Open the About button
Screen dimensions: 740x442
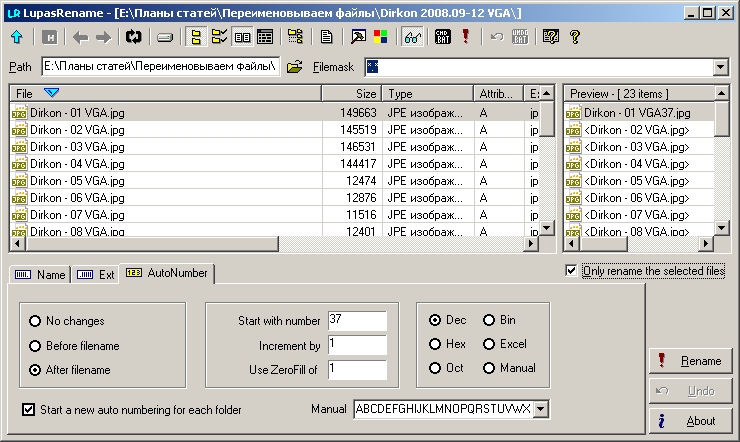[691, 421]
